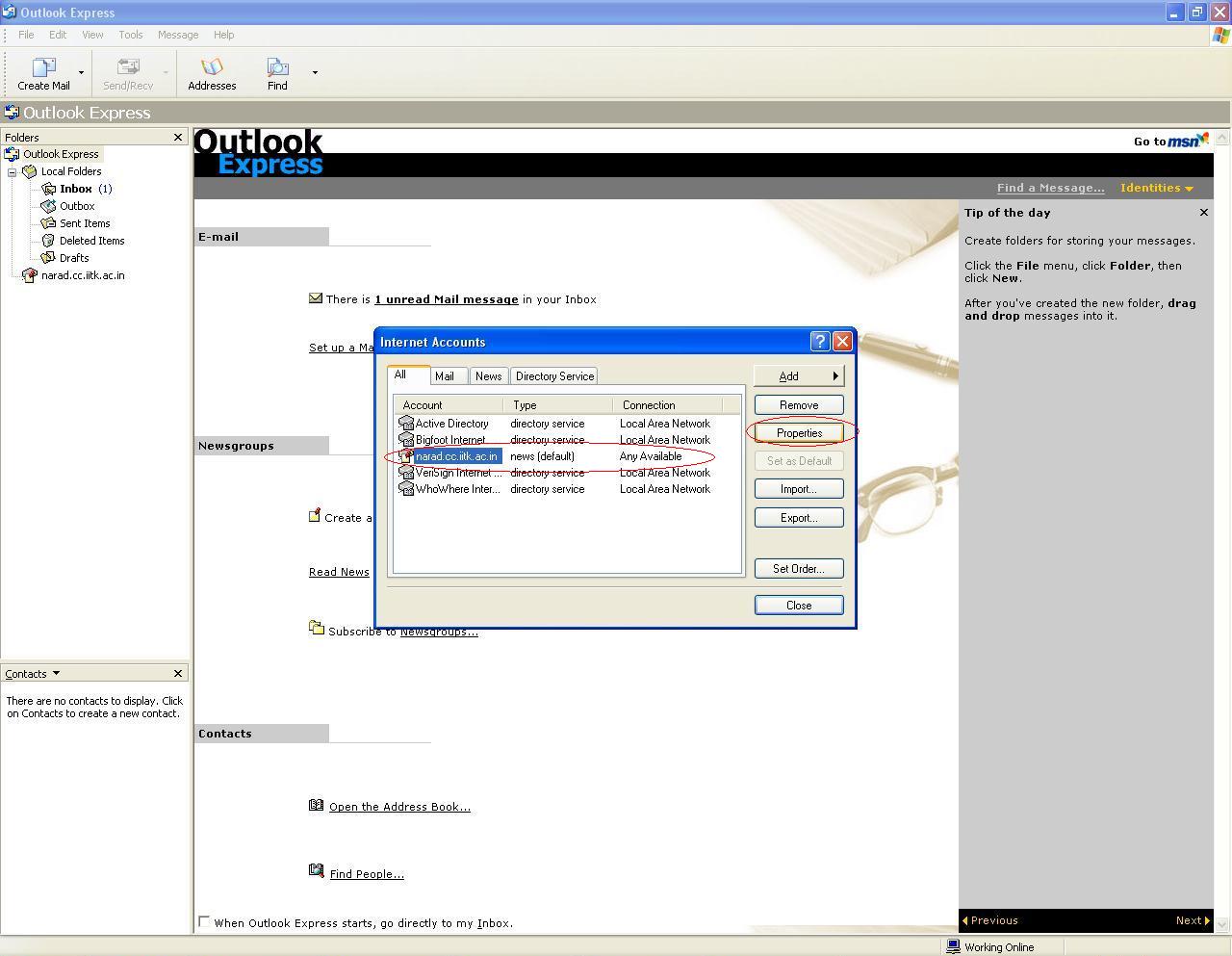Open the Add submenu in Internet Accounts

tap(799, 376)
